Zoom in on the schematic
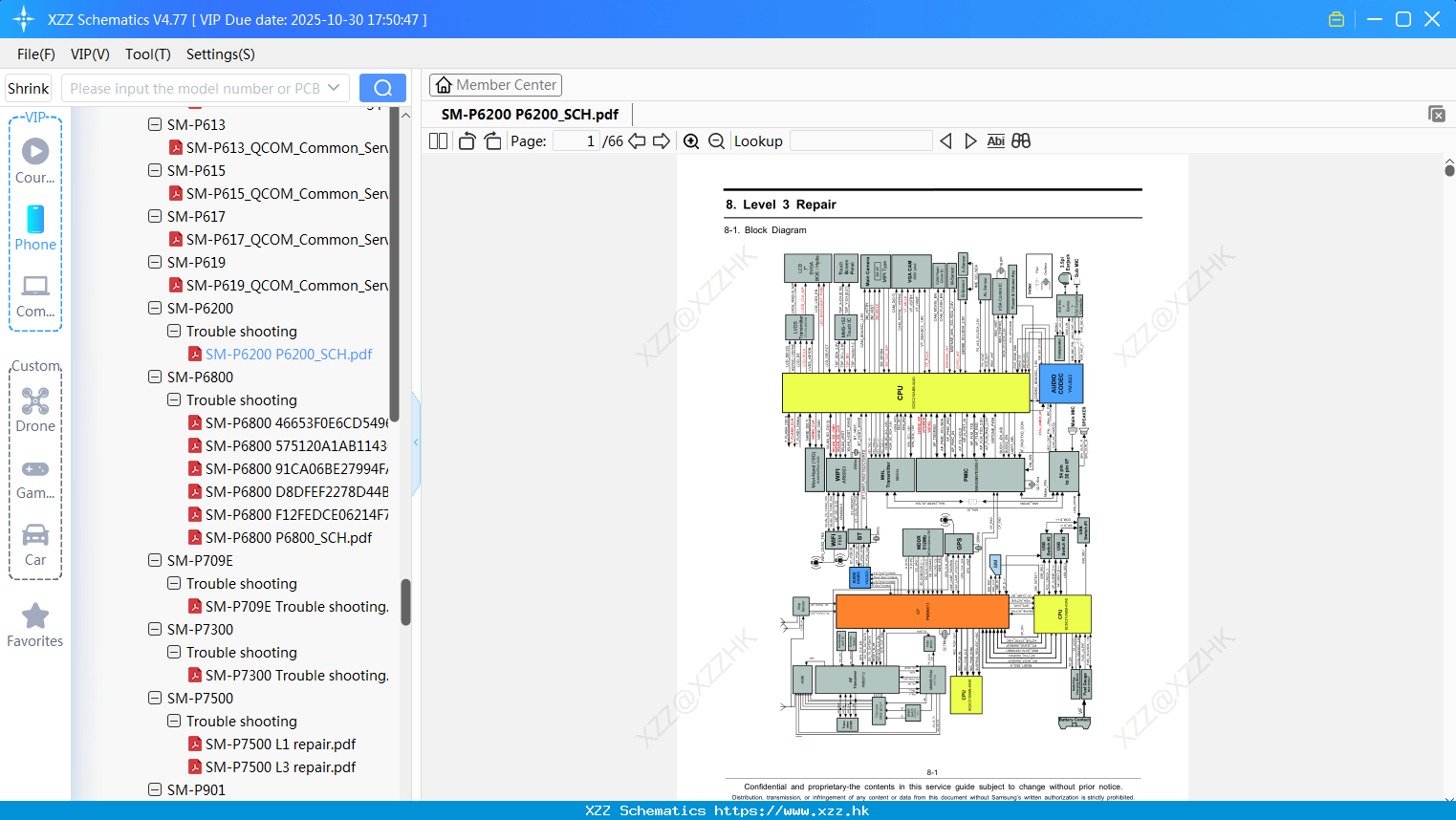The height and width of the screenshot is (820, 1456). (x=691, y=140)
